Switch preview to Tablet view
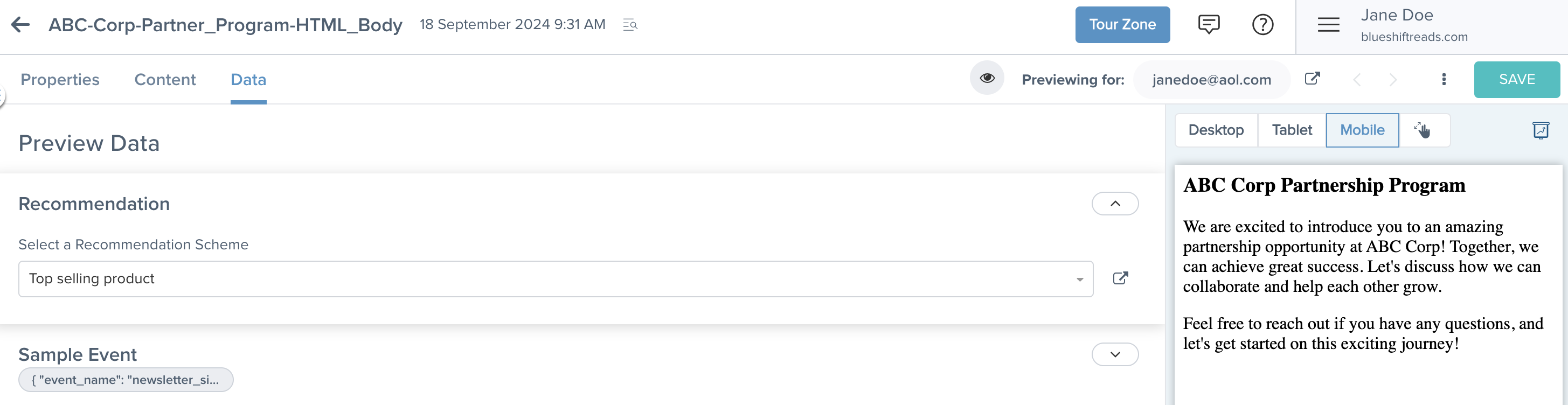 pyautogui.click(x=1292, y=130)
